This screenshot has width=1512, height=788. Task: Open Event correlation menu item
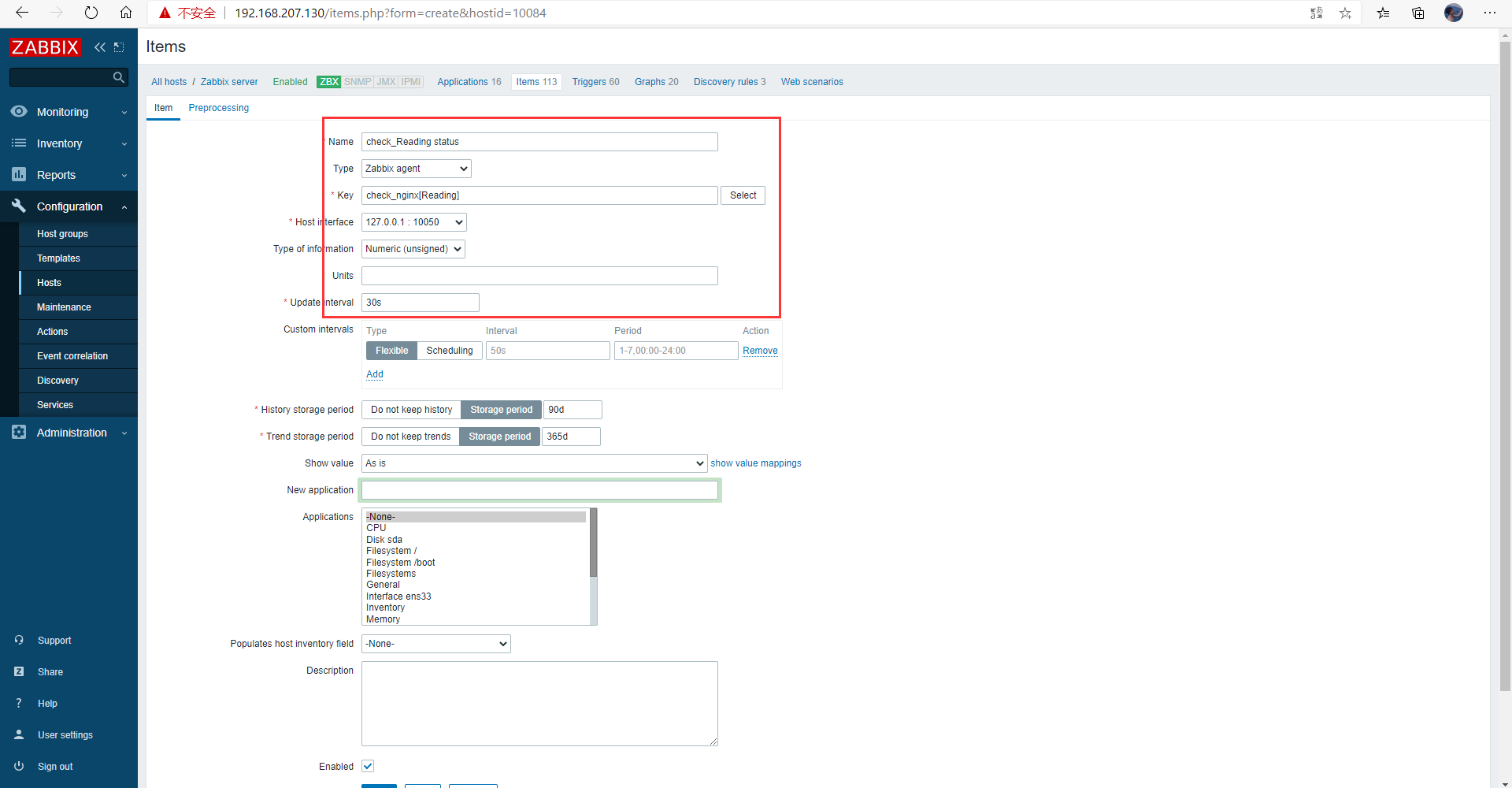pos(72,356)
